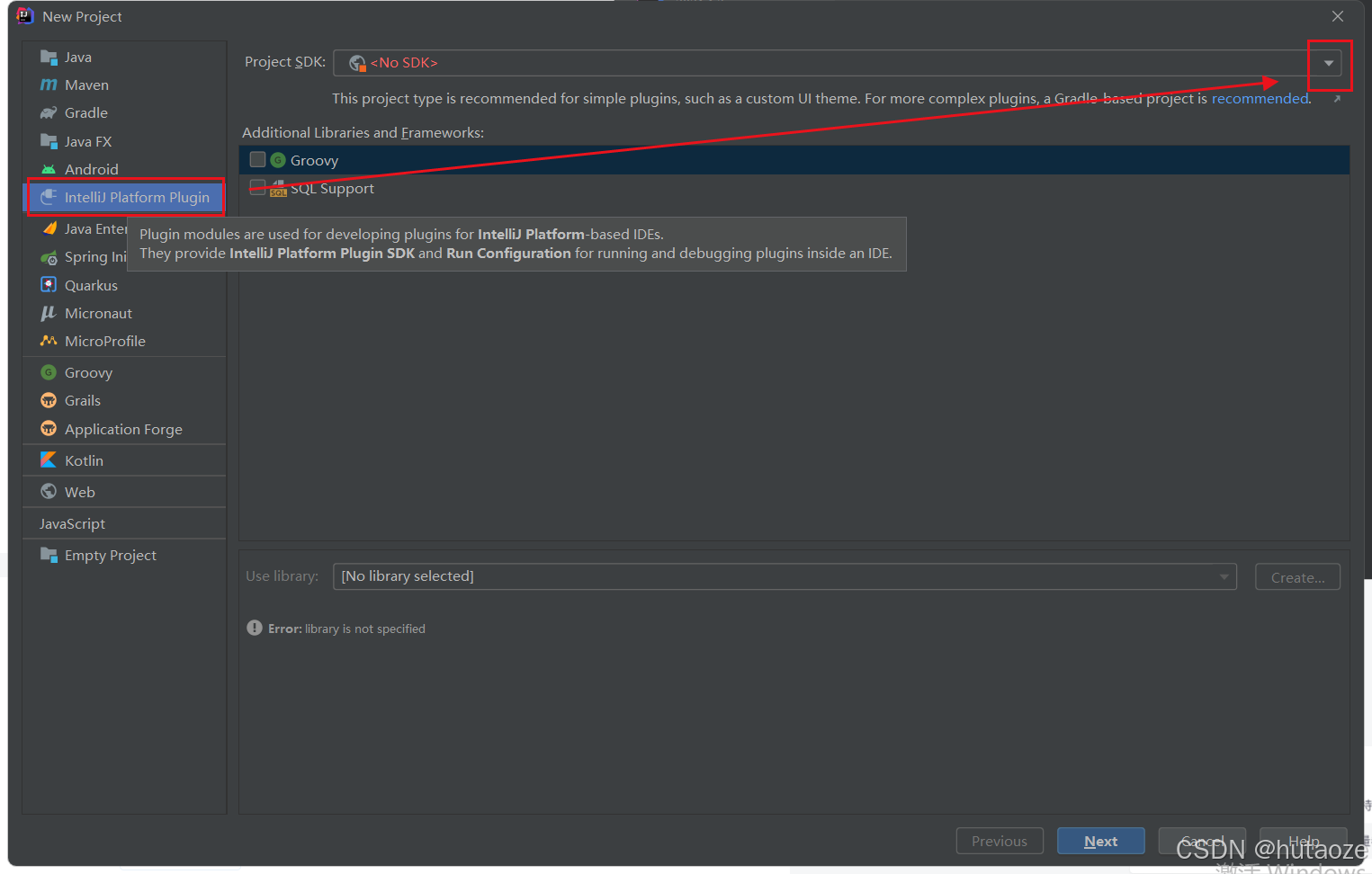Viewport: 1372px width, 874px height.
Task: Click the Previous button
Action: click(x=1000, y=841)
